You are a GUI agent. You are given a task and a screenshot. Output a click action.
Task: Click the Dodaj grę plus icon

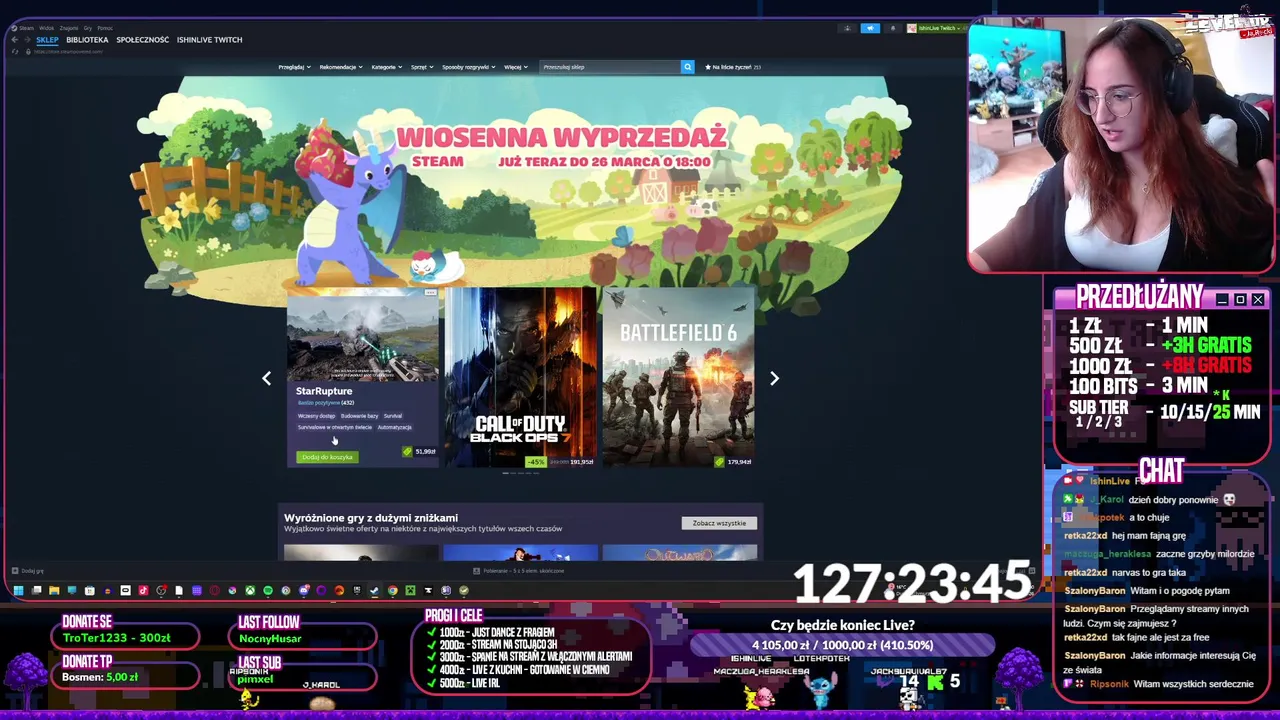(x=15, y=571)
